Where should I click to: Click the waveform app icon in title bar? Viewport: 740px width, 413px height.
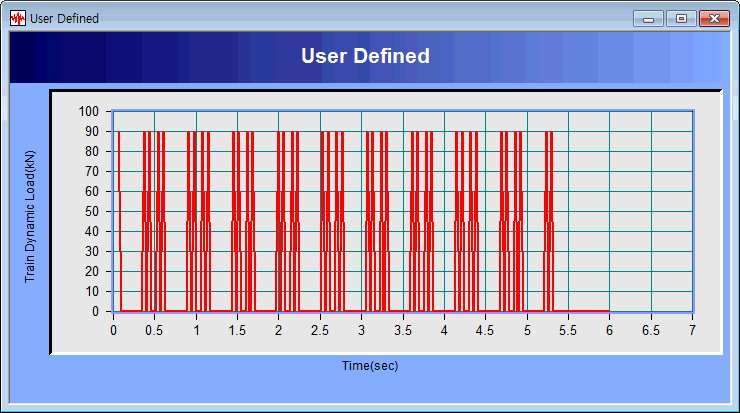[17, 18]
